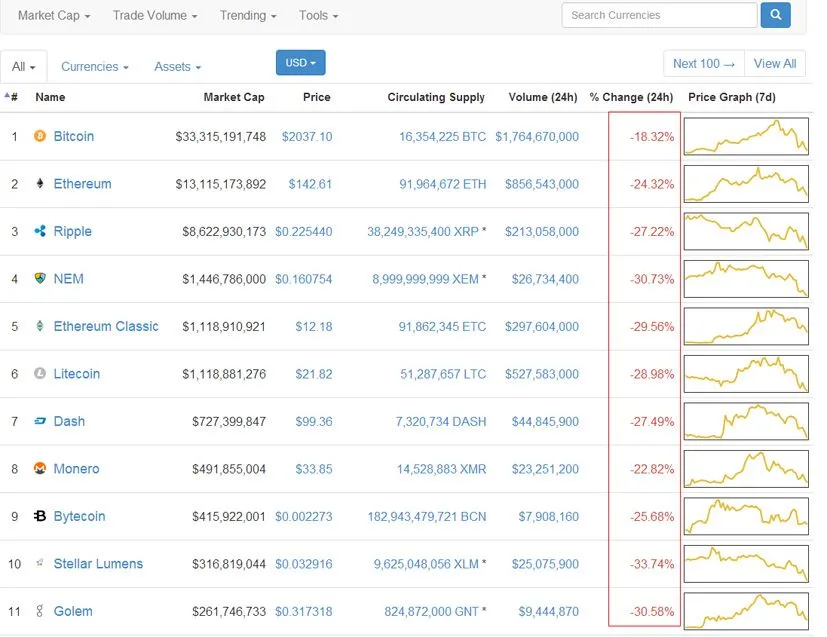Click the Ripple logo icon
The image size is (827, 637).
point(40,231)
